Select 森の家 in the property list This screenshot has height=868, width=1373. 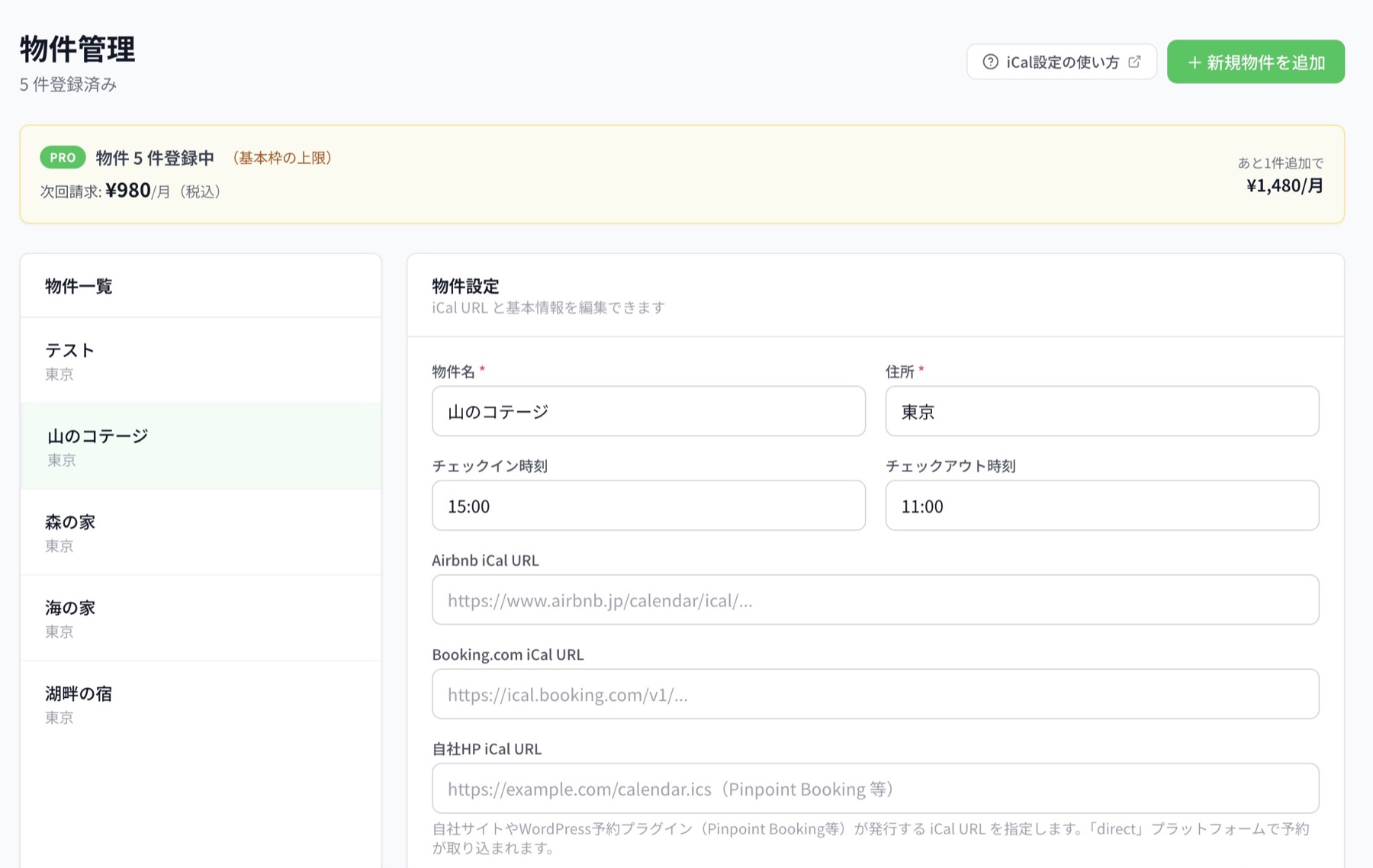pyautogui.click(x=201, y=532)
